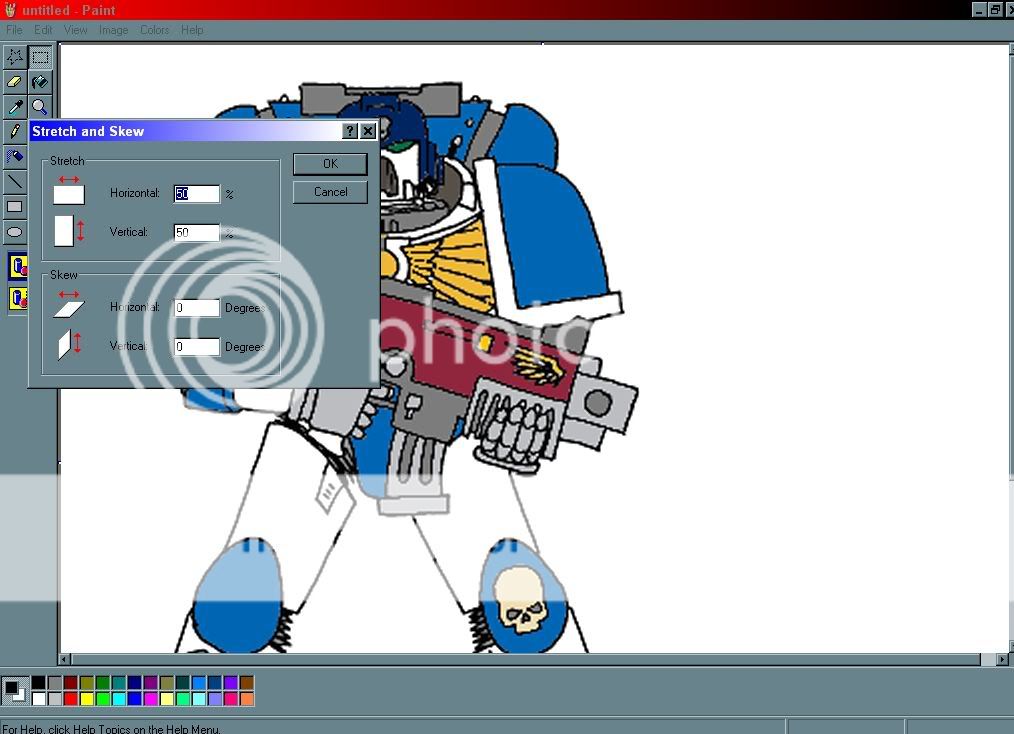
Task: Open the Image menu
Action: pyautogui.click(x=113, y=30)
